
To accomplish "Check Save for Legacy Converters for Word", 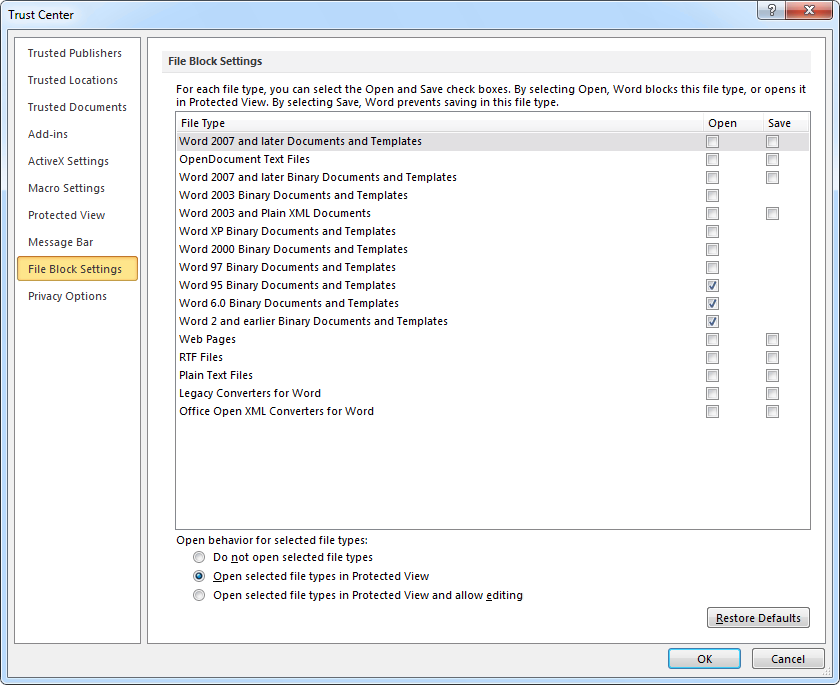I will click(x=772, y=394).
